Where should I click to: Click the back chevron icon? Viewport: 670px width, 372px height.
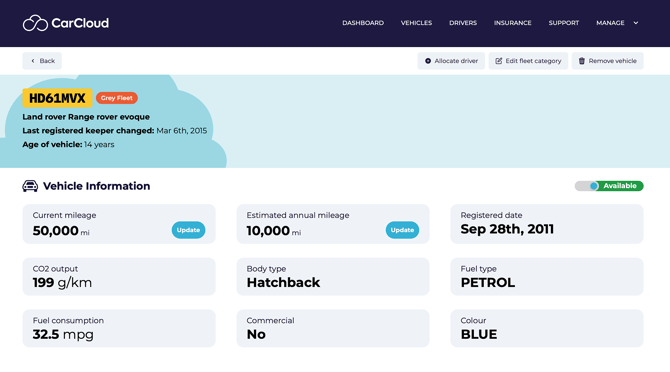click(x=33, y=61)
